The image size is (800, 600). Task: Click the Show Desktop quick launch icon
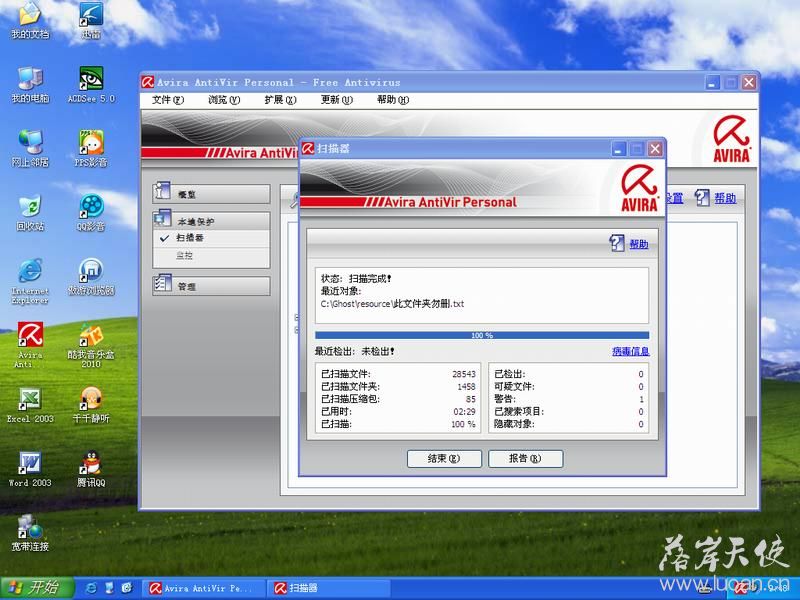click(109, 588)
